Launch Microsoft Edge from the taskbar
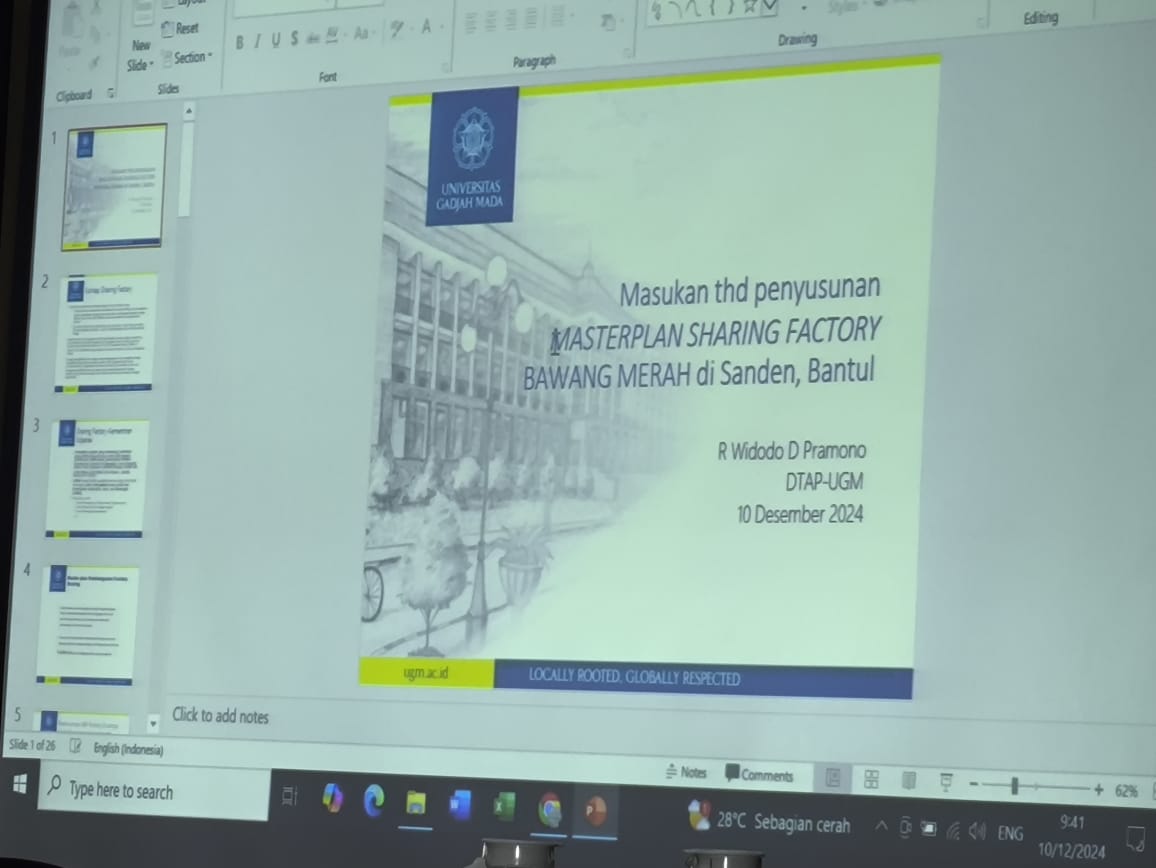 tap(374, 800)
